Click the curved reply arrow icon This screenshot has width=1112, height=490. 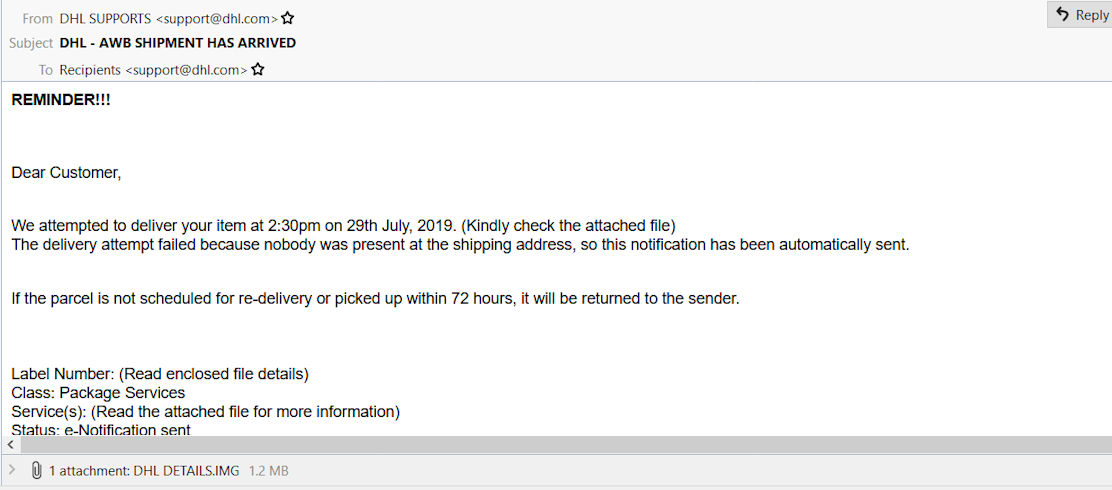click(x=1062, y=15)
